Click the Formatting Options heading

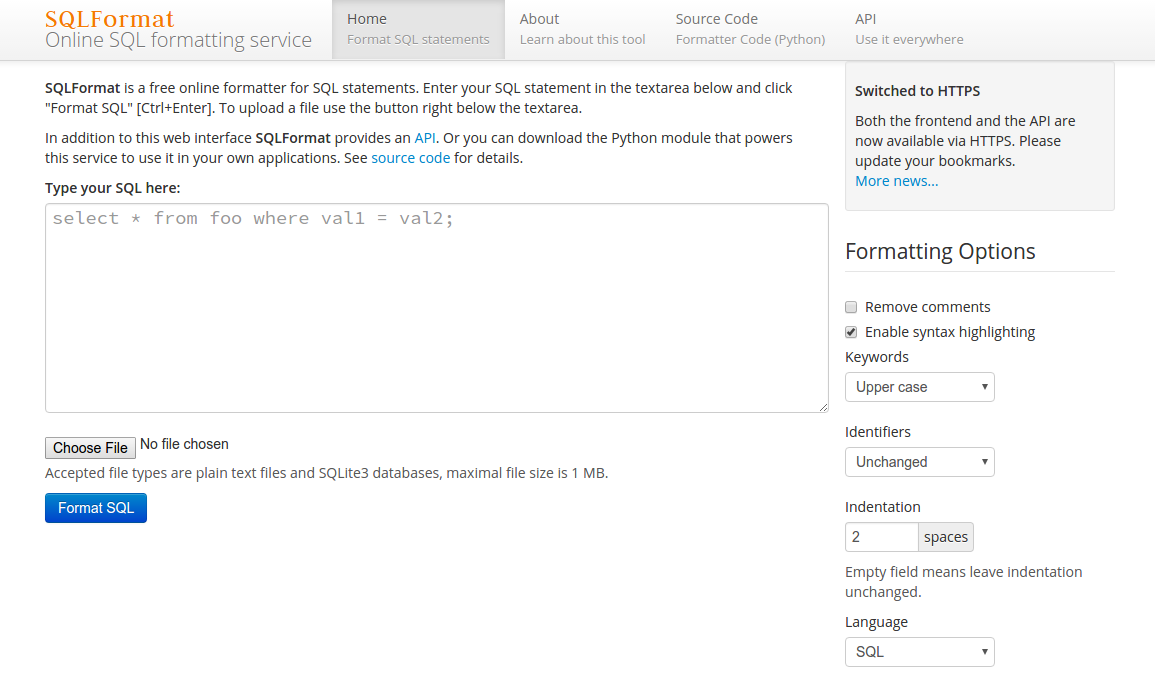coord(940,251)
